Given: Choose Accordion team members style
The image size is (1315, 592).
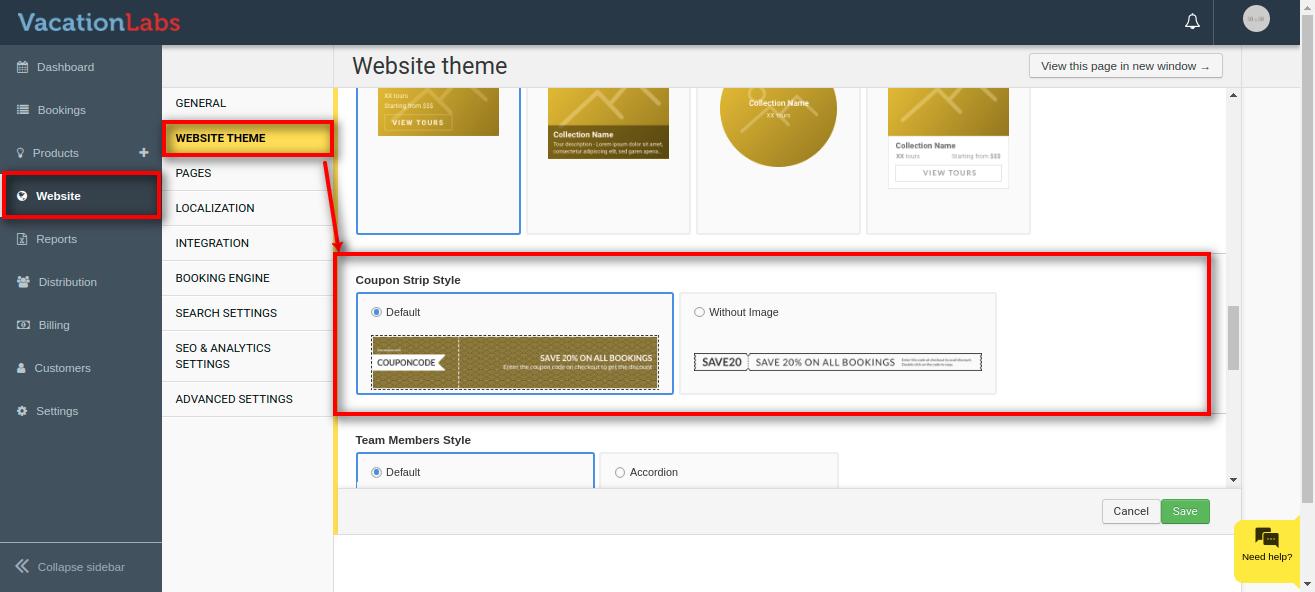Looking at the screenshot, I should [620, 472].
